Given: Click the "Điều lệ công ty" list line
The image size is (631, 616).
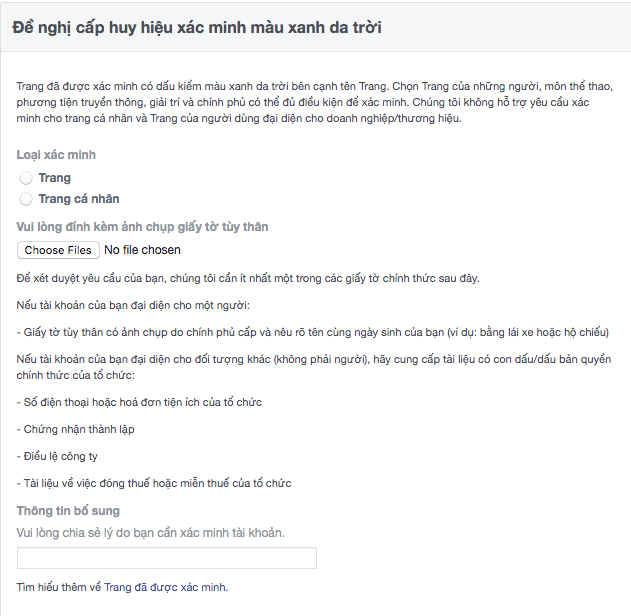Looking at the screenshot, I should [x=57, y=456].
